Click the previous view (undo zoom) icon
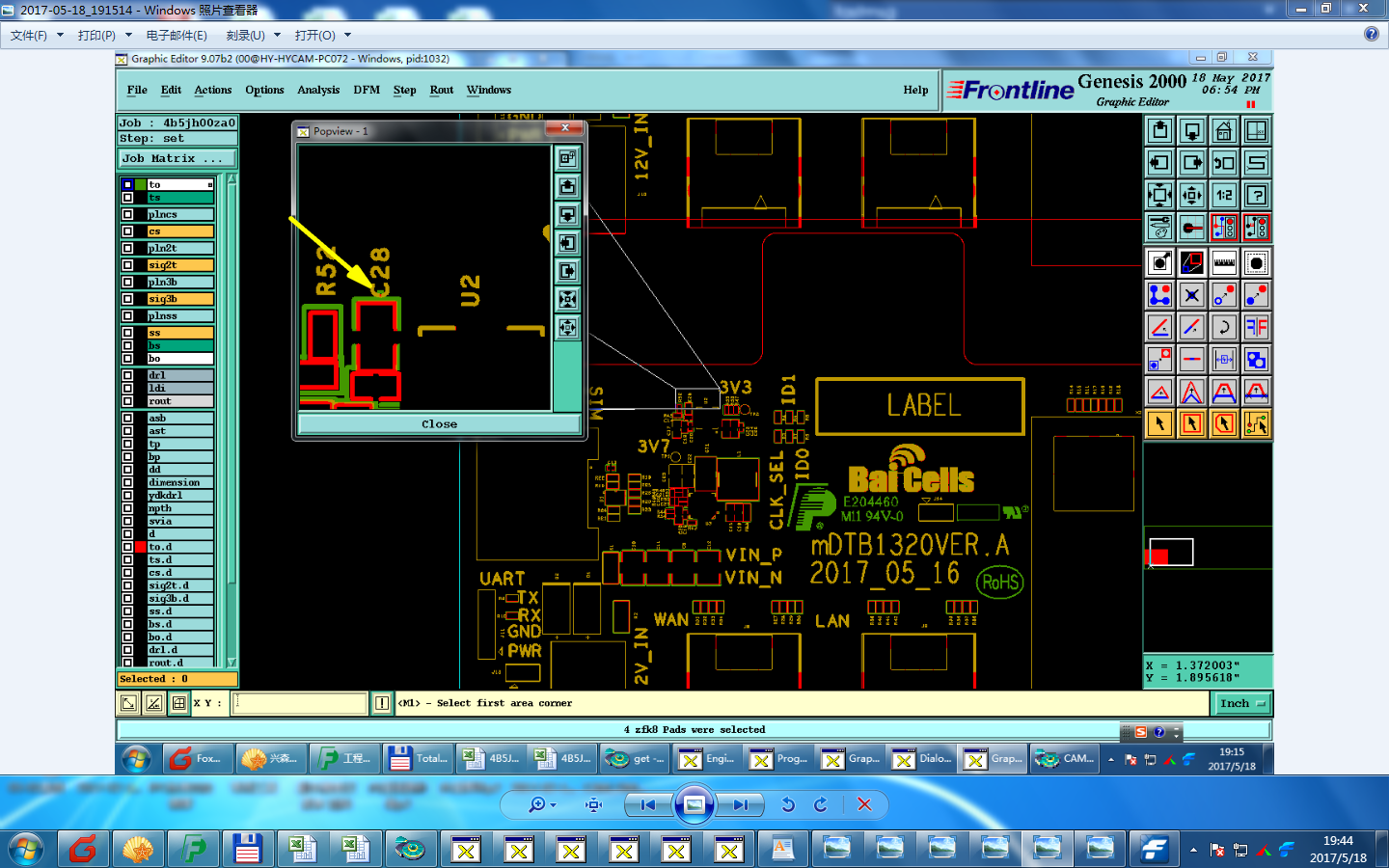 click(x=1224, y=162)
